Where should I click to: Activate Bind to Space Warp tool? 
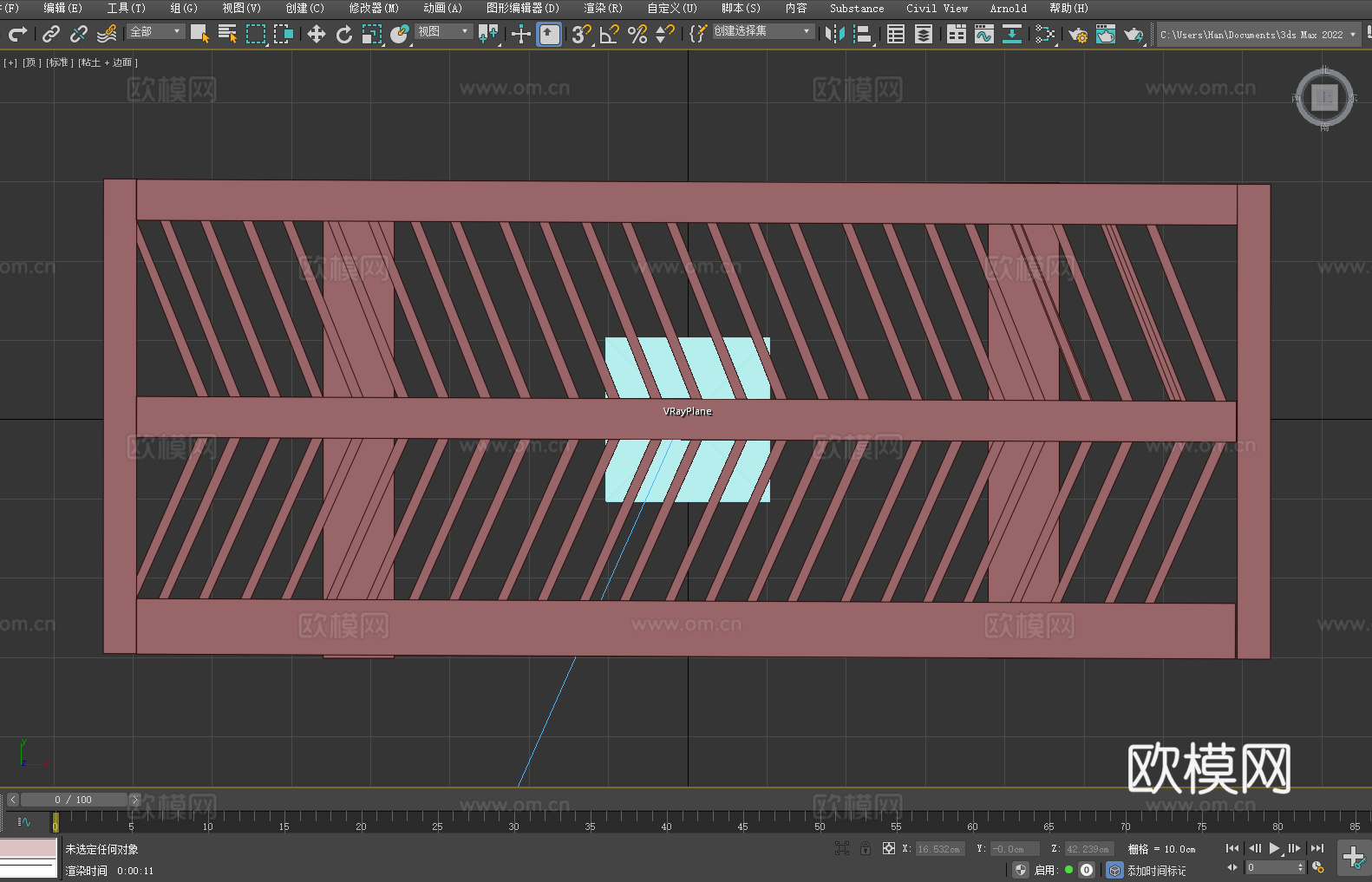107,34
